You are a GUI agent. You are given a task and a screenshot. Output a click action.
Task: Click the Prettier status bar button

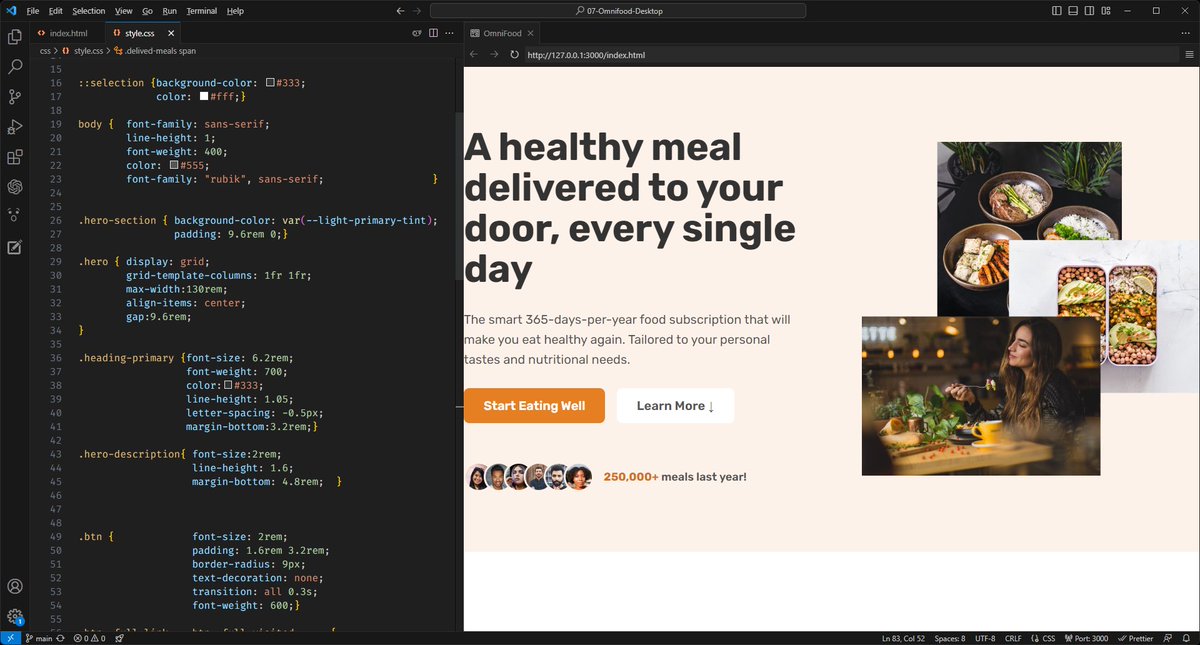(x=1135, y=638)
